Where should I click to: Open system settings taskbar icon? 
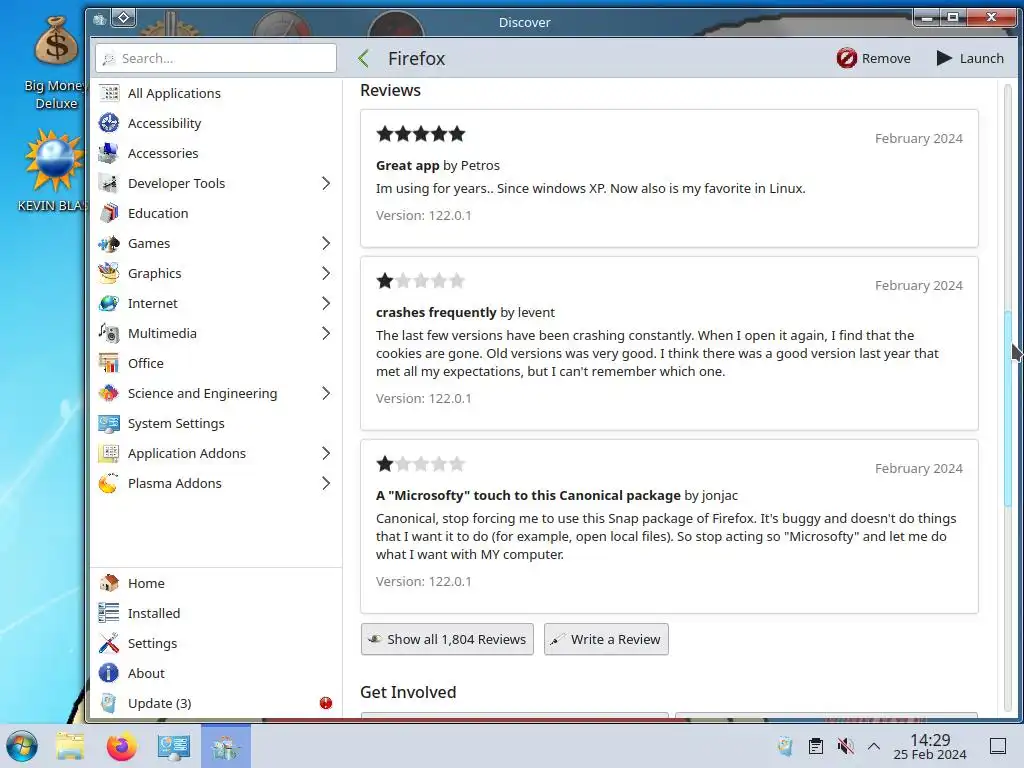[x=174, y=746]
